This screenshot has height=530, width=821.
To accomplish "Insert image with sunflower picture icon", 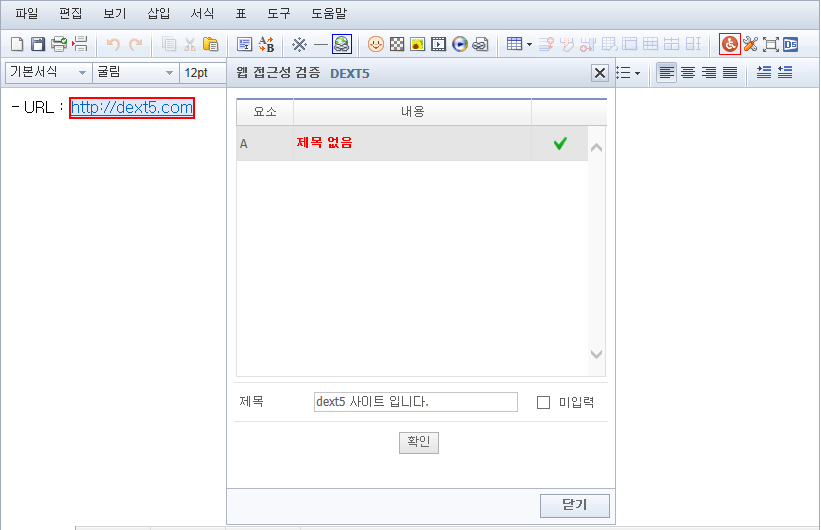I will pyautogui.click(x=417, y=44).
